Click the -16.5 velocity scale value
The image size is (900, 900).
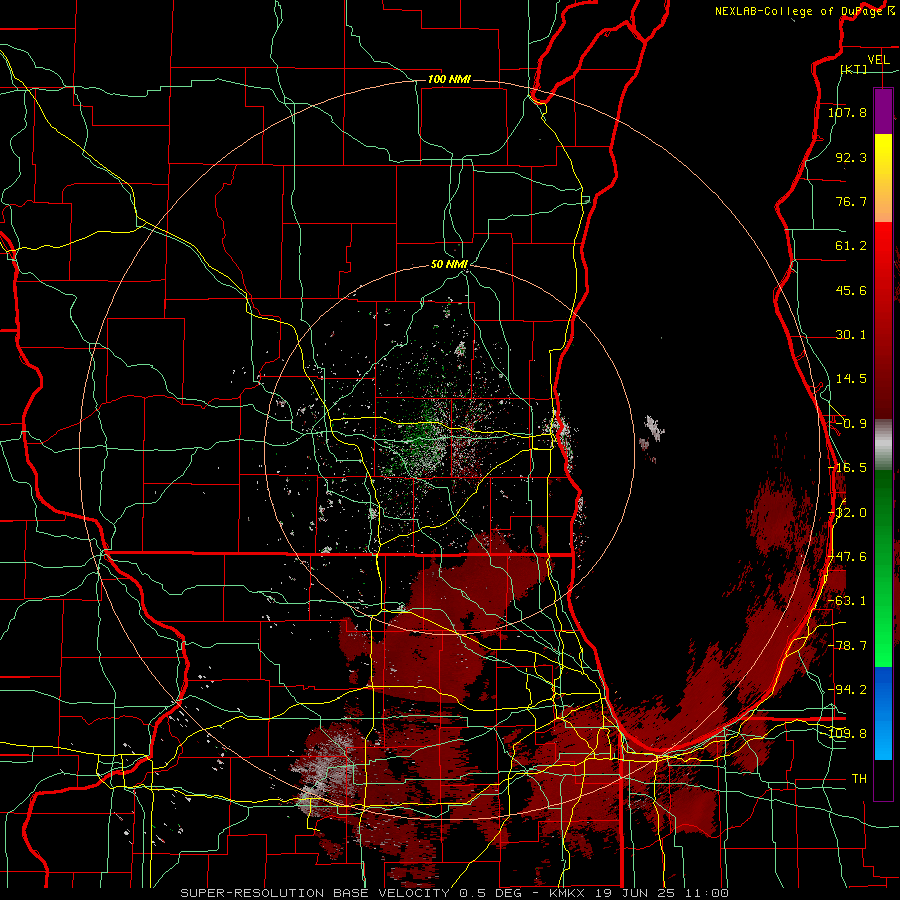(x=847, y=468)
